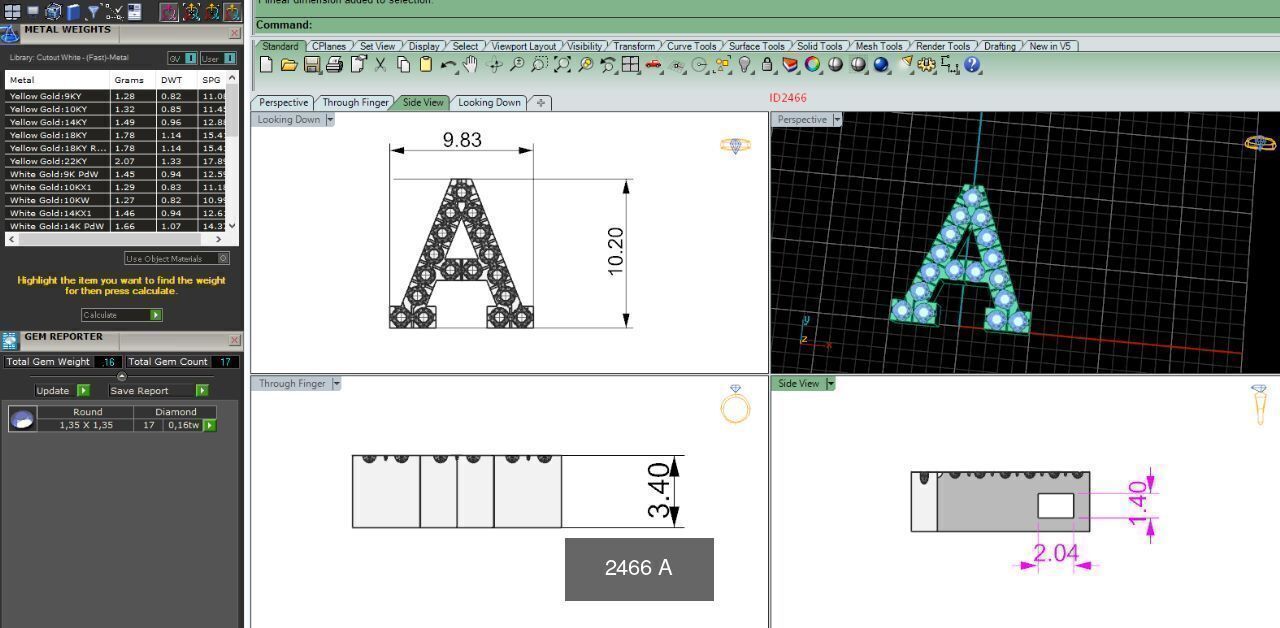Click the 3D cube icon in top-left toolbar
Viewport: 1280px width, 628px height.
(53, 12)
